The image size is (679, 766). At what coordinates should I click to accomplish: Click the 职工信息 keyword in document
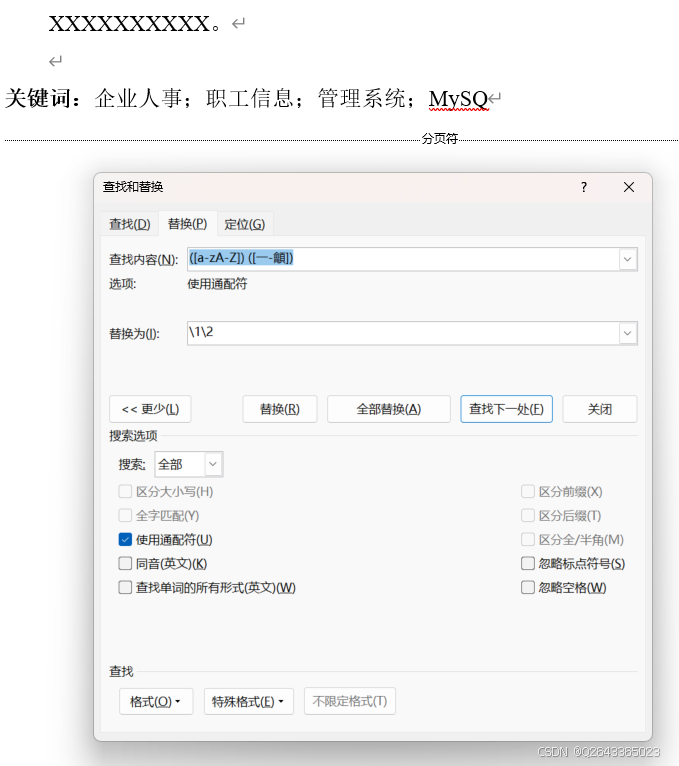click(x=250, y=98)
